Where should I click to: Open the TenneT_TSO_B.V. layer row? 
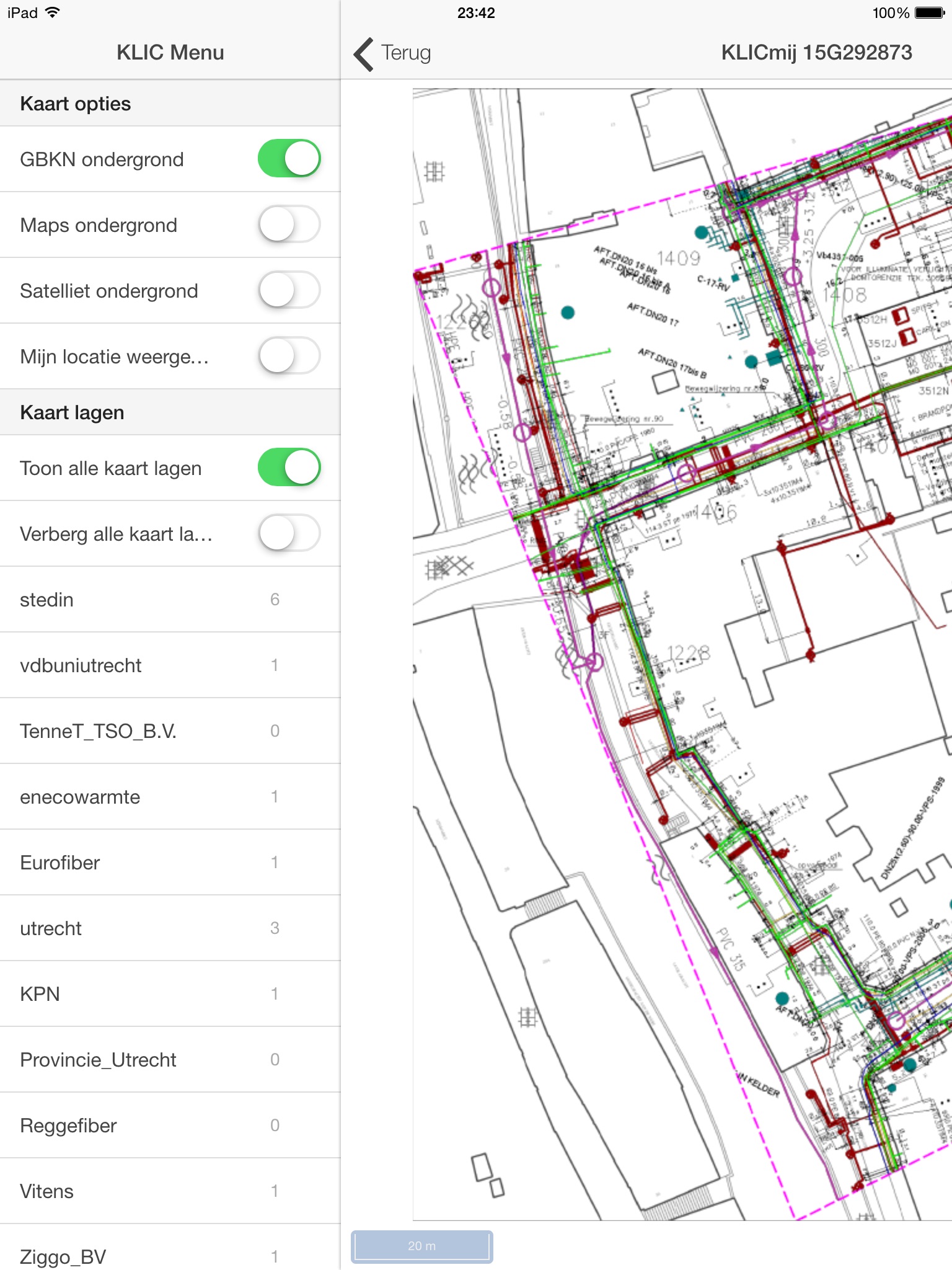click(170, 731)
